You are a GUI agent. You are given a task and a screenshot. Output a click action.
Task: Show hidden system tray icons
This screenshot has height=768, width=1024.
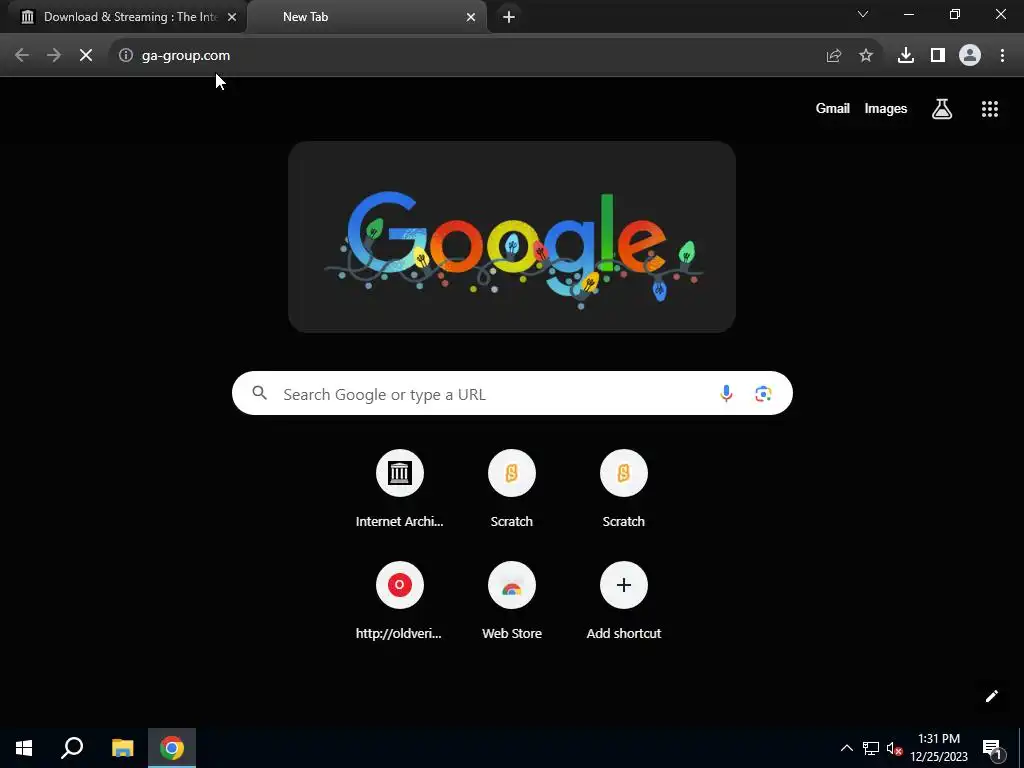[846, 748]
